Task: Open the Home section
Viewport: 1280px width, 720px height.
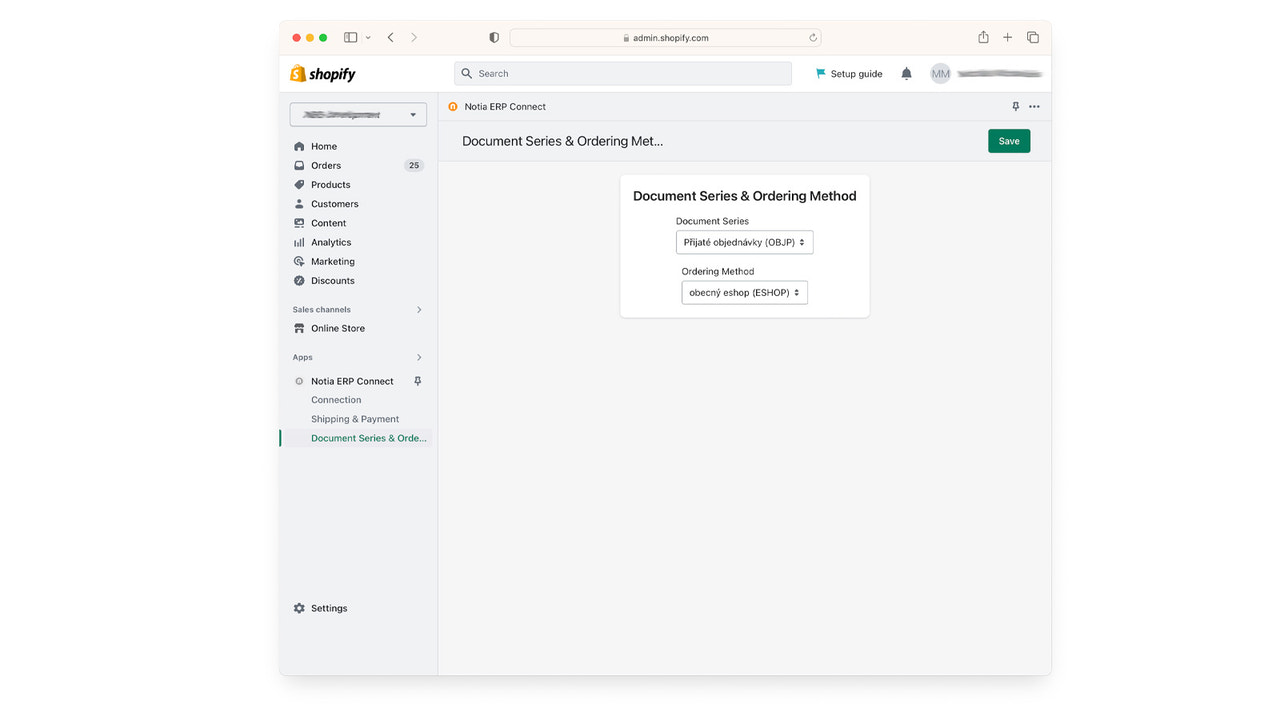Action: point(323,146)
